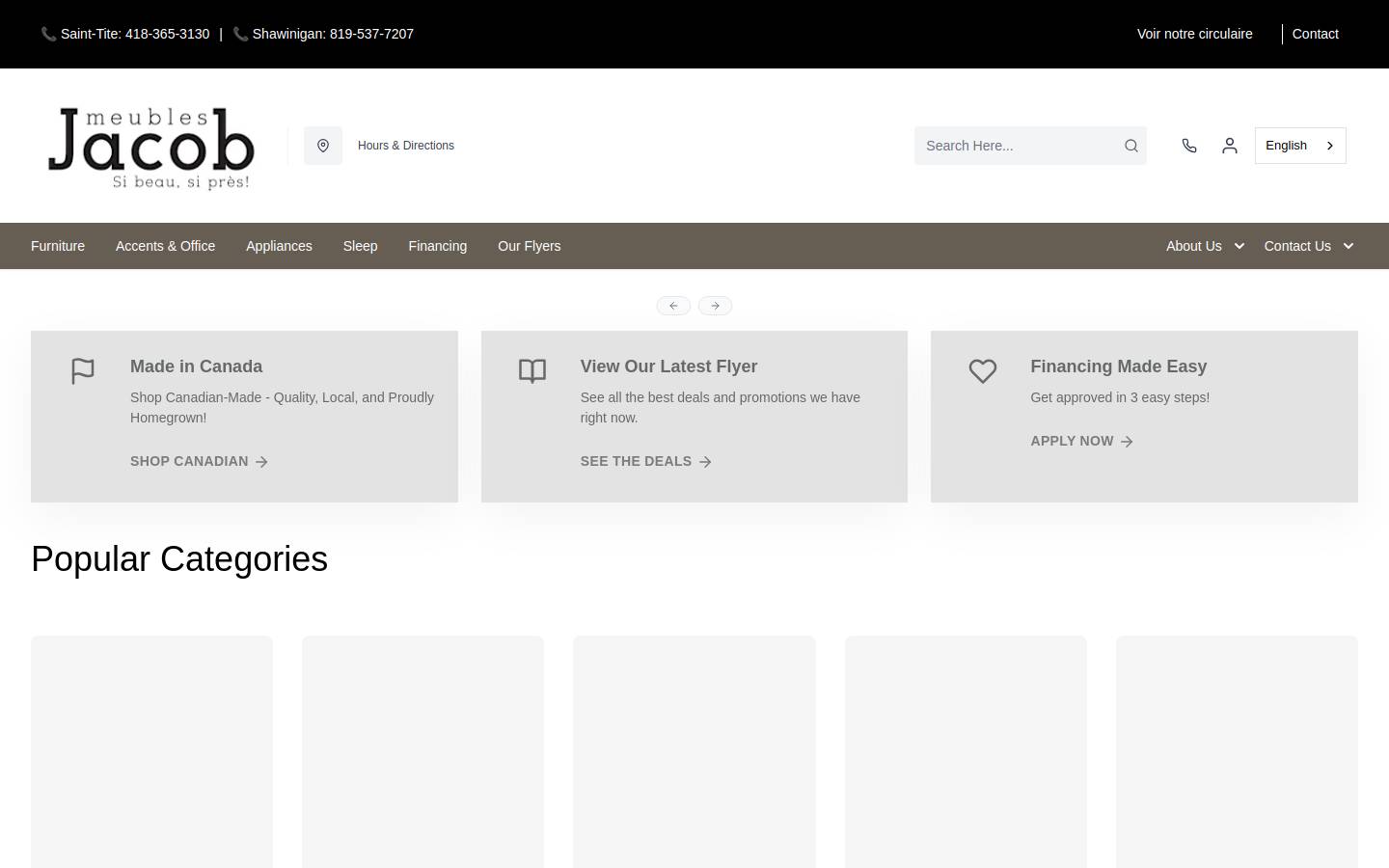Click SHOP CANADIAN link

pyautogui.click(x=200, y=461)
